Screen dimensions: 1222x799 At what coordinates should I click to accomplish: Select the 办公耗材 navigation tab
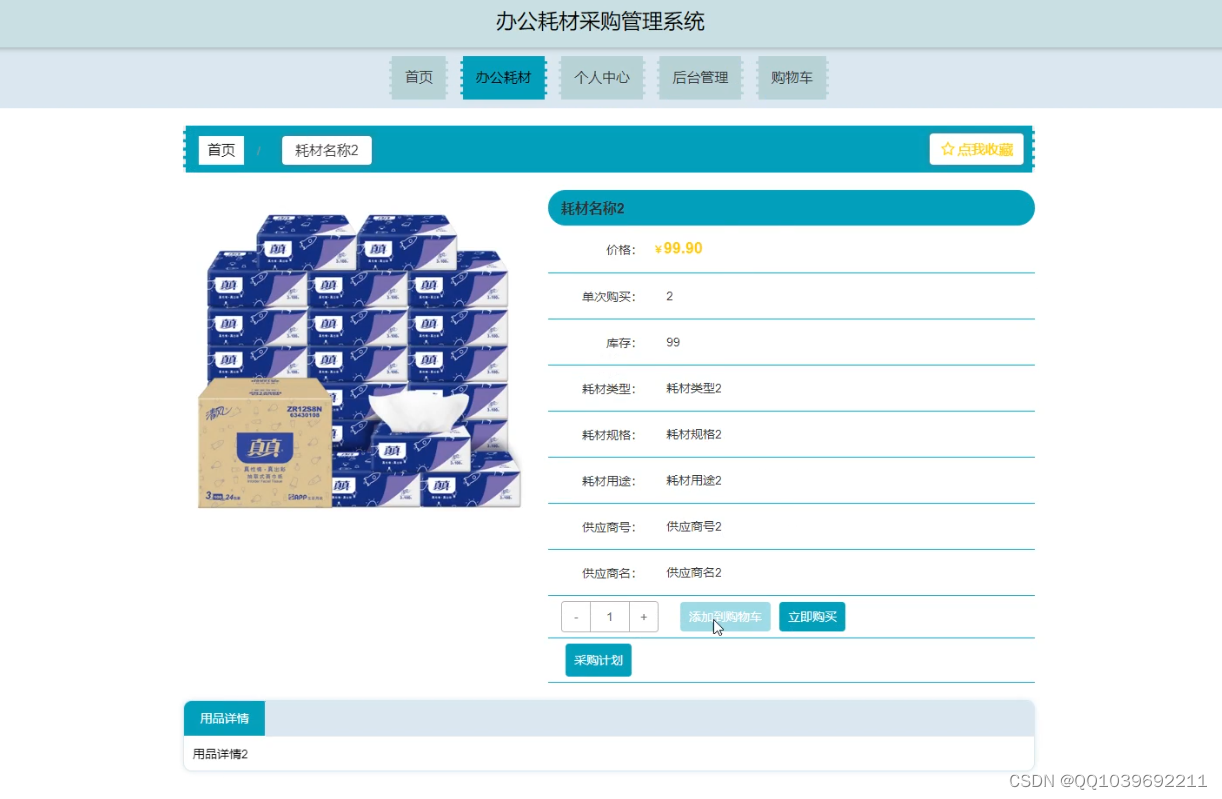point(503,77)
